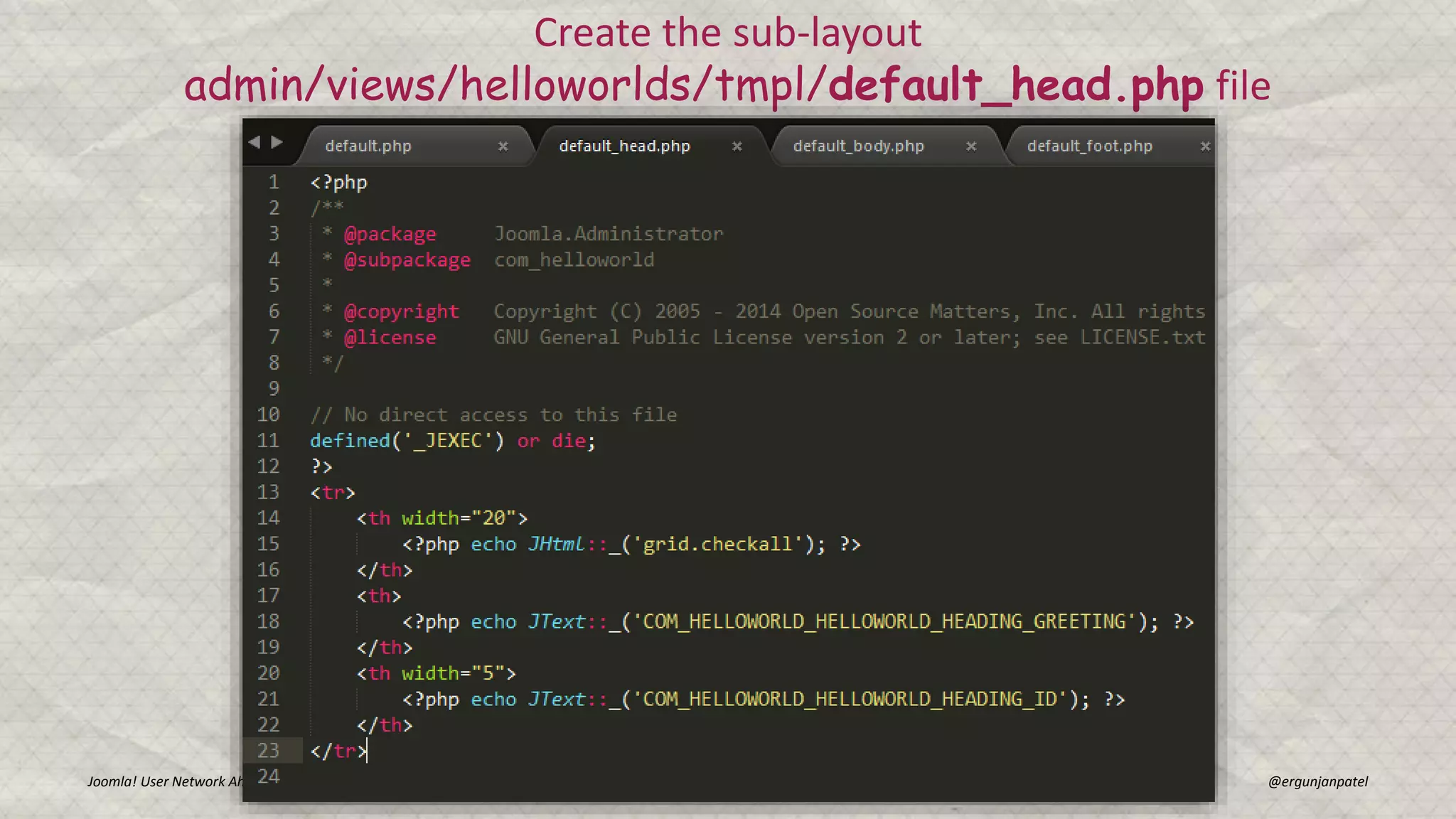Click line number 1 in gutter

pyautogui.click(x=273, y=183)
